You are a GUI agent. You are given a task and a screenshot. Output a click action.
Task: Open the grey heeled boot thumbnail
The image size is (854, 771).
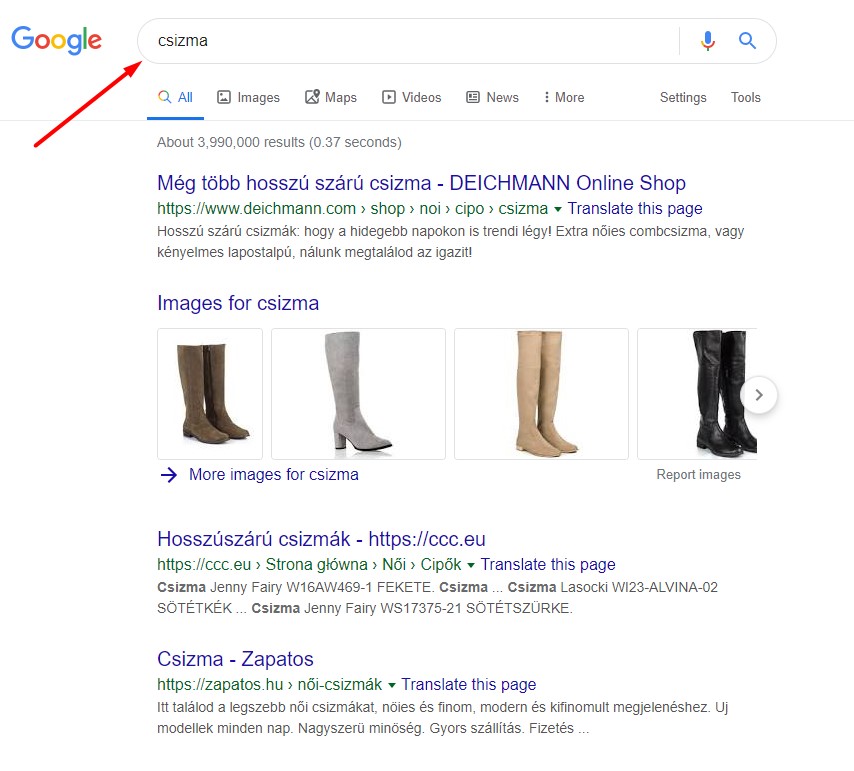[x=358, y=394]
